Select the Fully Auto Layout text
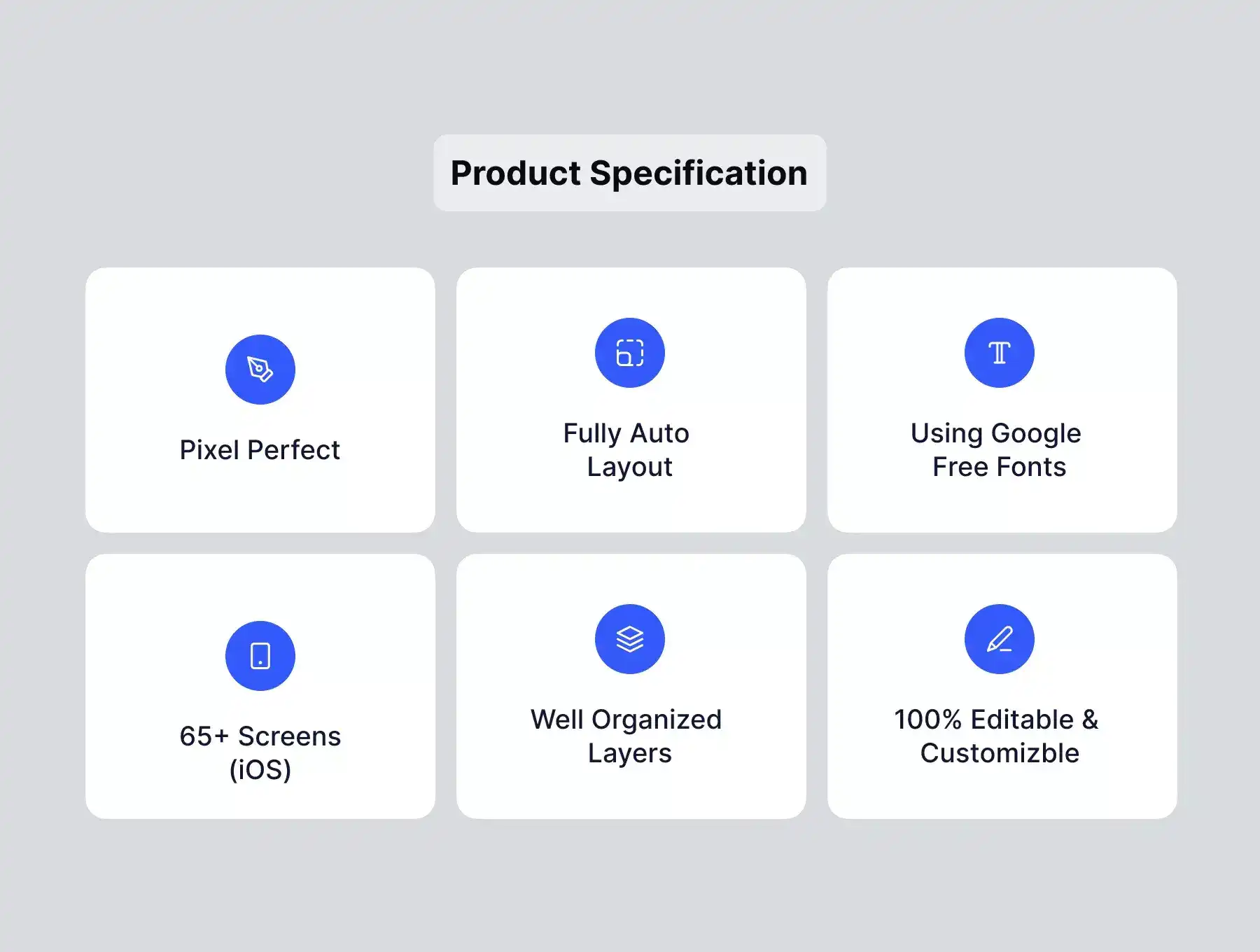 [627, 450]
